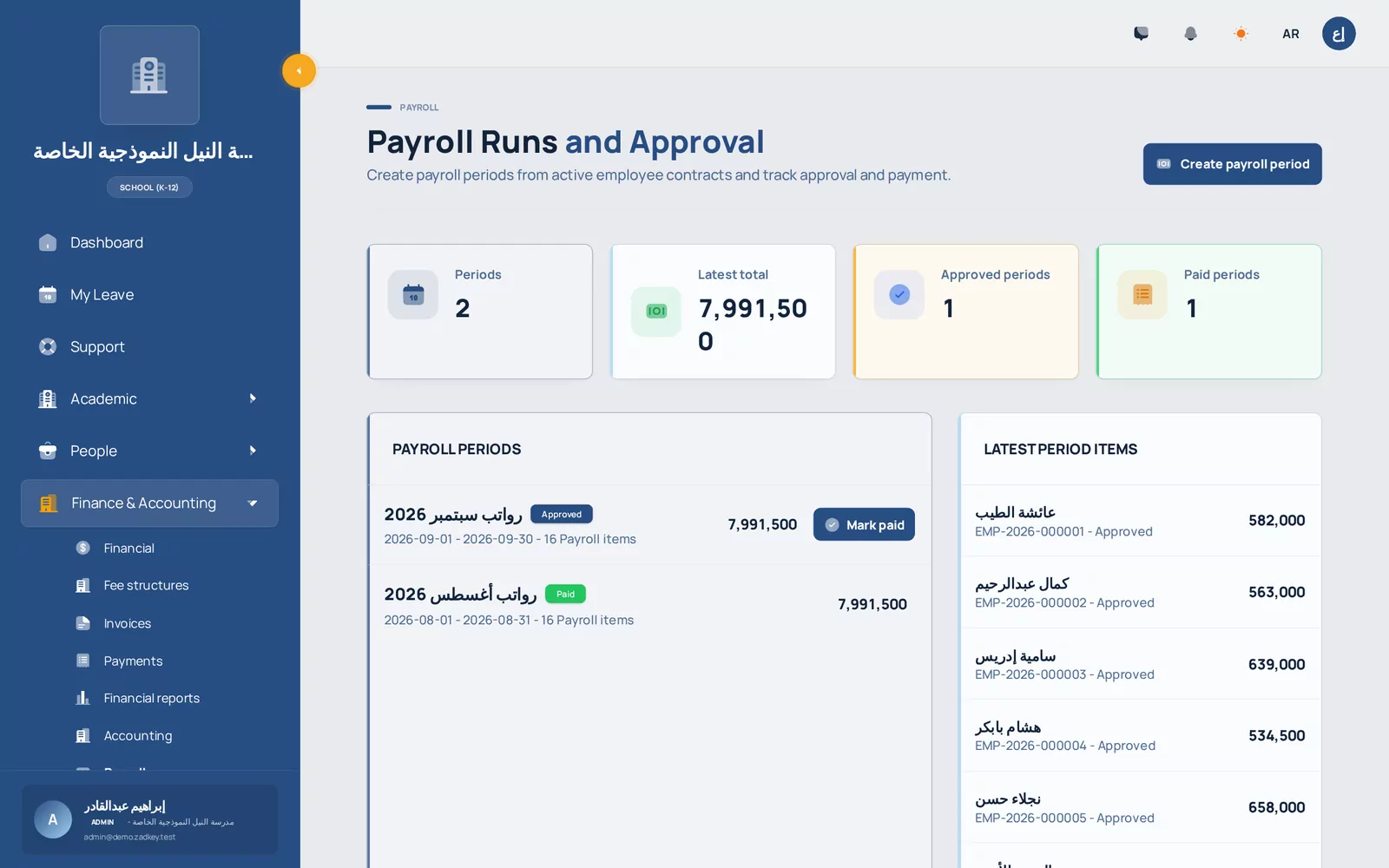Image resolution: width=1389 pixels, height=868 pixels.
Task: Click the PAYROLL breadcrumb label
Action: (x=419, y=108)
